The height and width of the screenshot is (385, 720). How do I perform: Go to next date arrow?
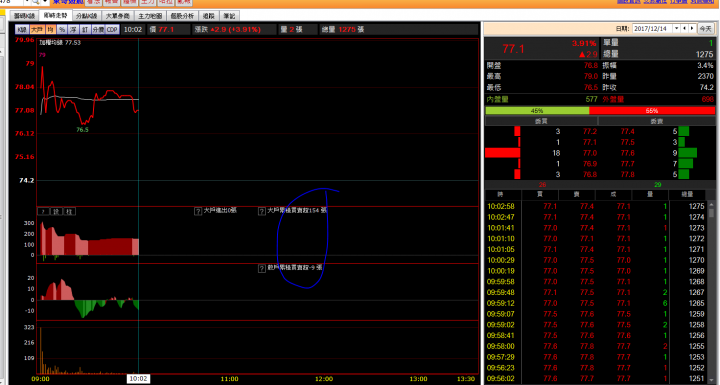tap(692, 28)
